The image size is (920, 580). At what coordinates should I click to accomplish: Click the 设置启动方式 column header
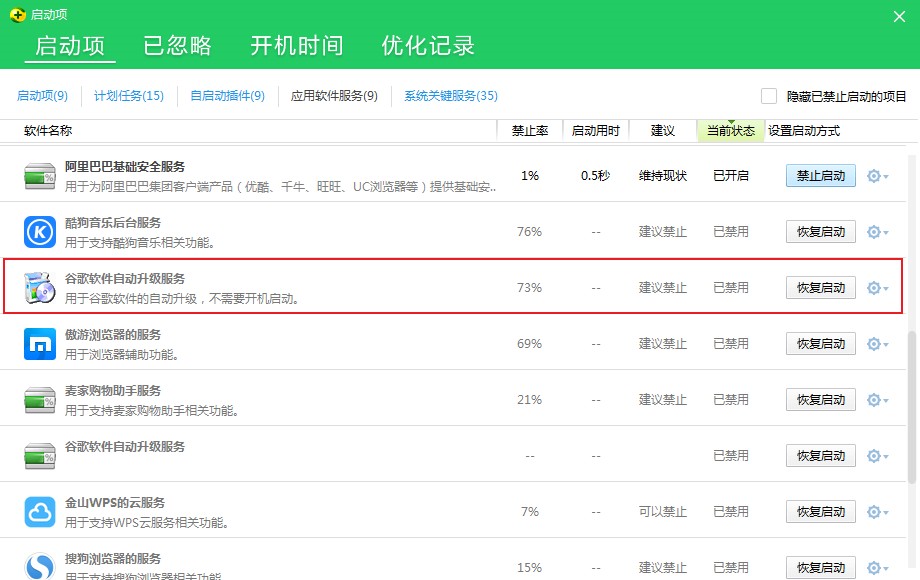coord(804,131)
